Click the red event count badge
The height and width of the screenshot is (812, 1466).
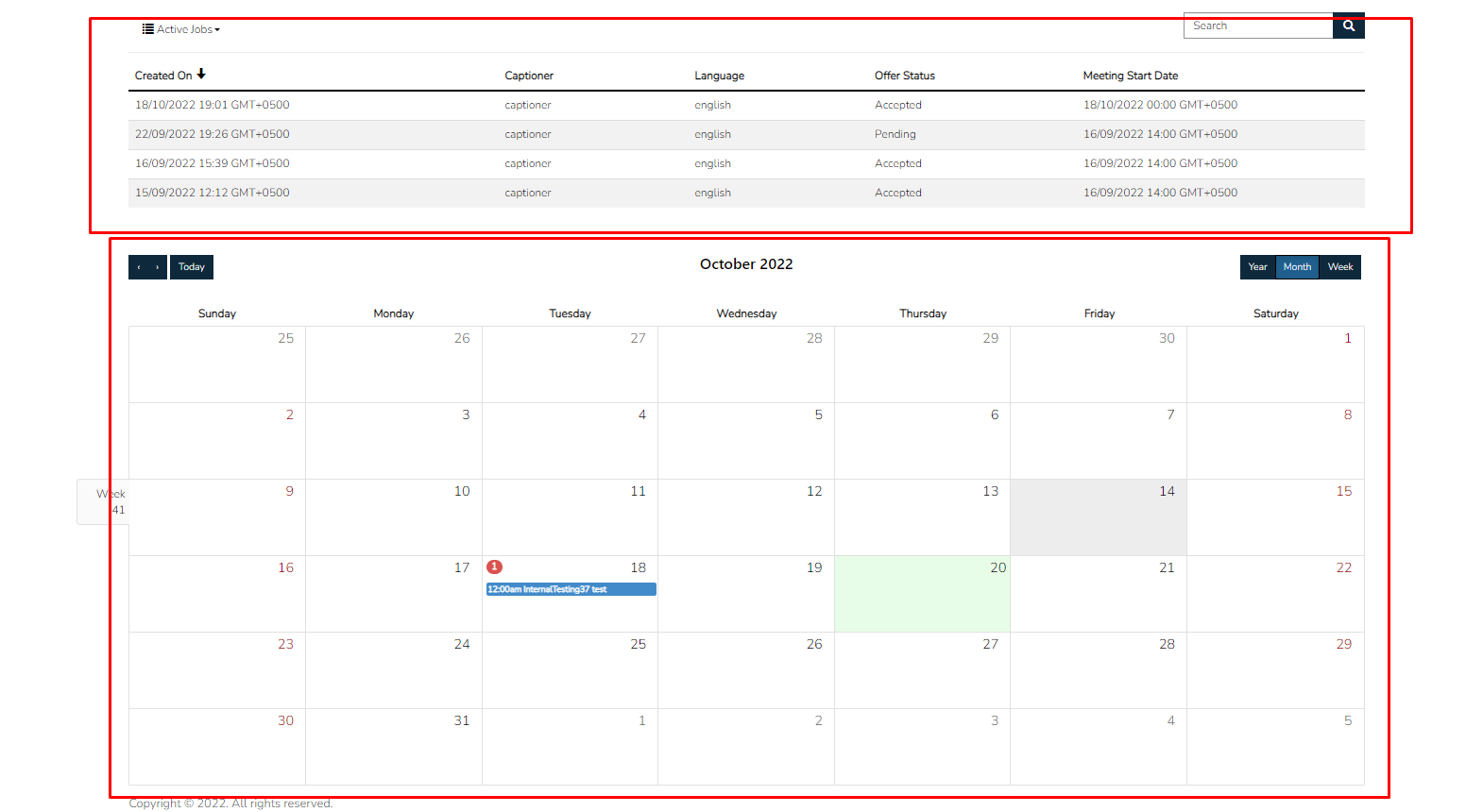point(494,567)
